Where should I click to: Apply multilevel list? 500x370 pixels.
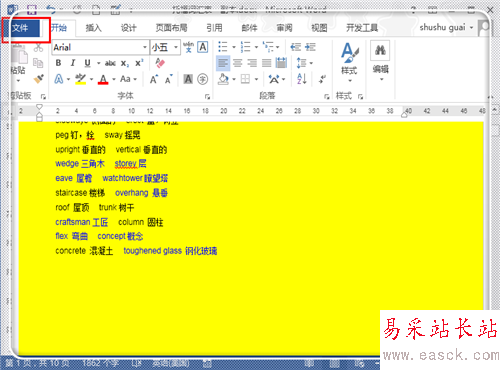(268, 47)
